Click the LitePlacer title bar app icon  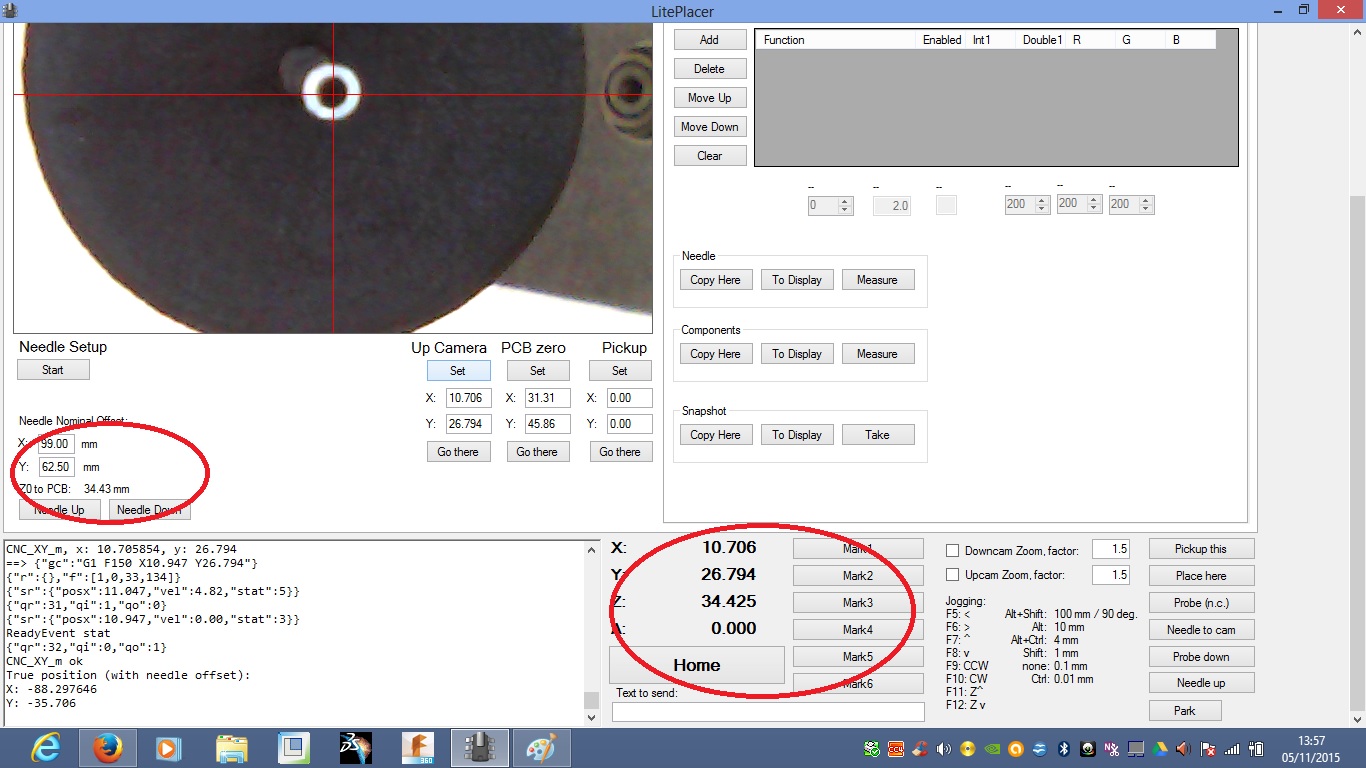[x=10, y=10]
